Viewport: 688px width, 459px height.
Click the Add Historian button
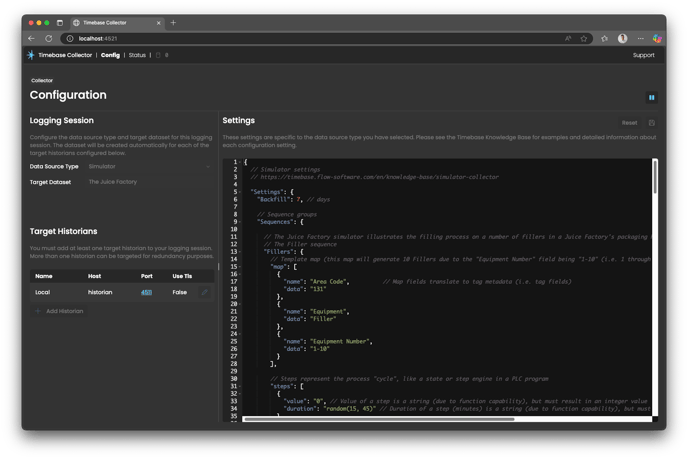pyautogui.click(x=60, y=311)
